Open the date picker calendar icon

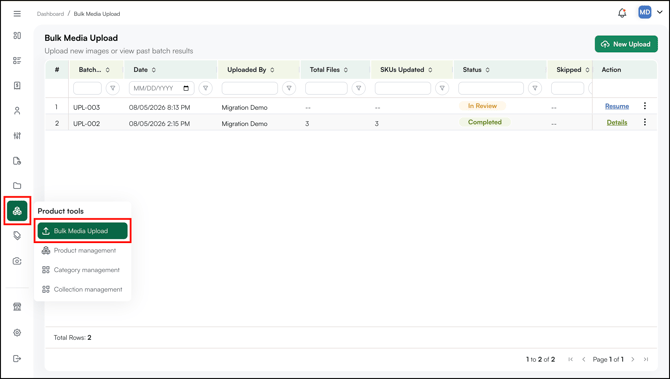186,88
